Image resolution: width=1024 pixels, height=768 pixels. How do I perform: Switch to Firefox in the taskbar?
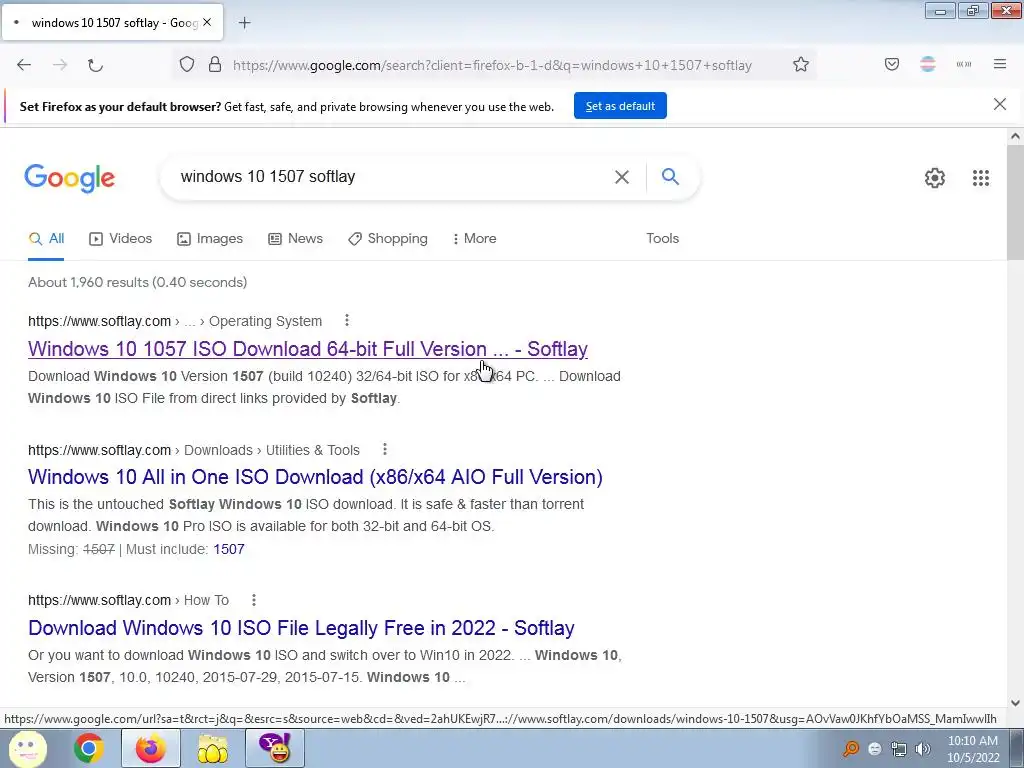pyautogui.click(x=150, y=748)
